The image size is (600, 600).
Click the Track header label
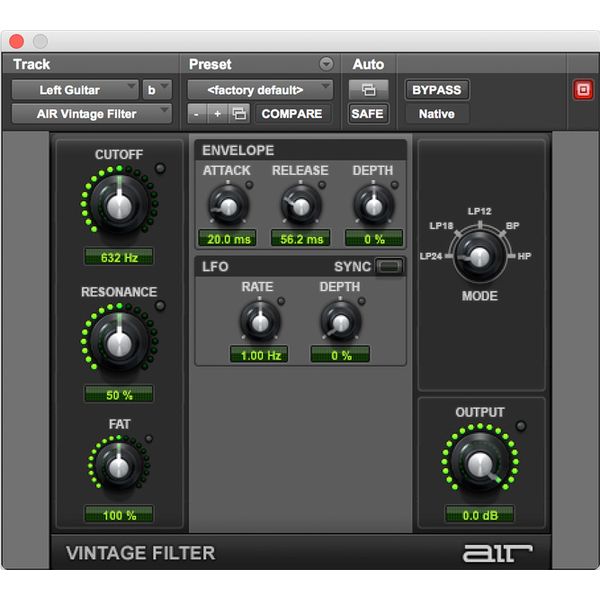coord(32,64)
